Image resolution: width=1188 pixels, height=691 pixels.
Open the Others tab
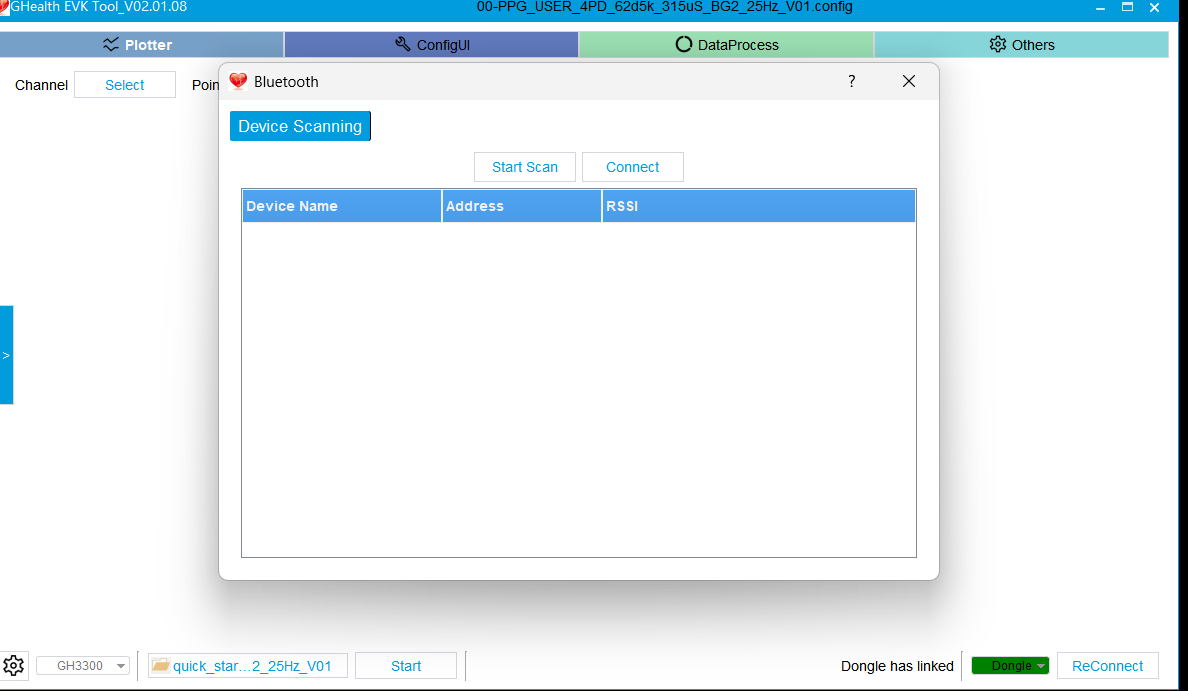pos(1021,45)
